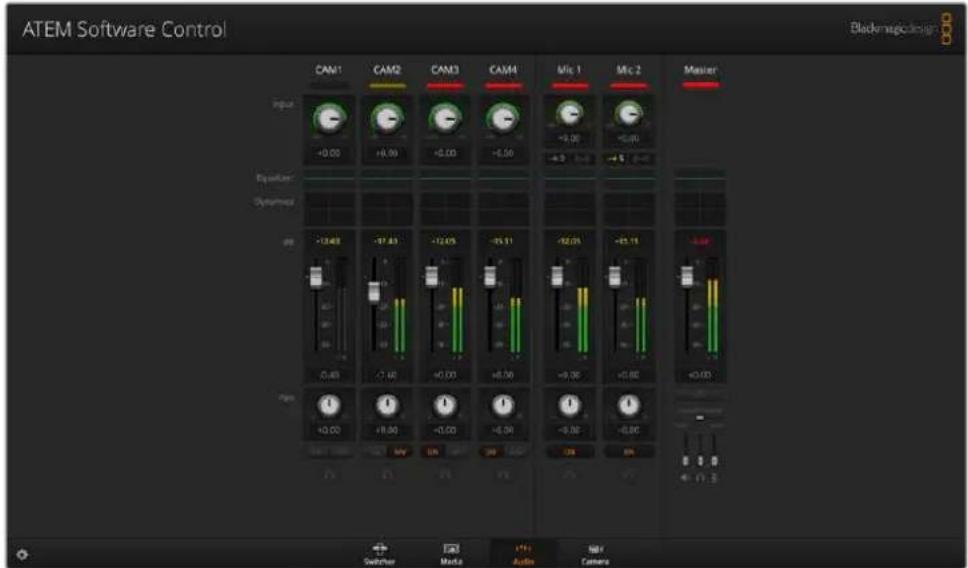Switch to the Switcher tab
The width and height of the screenshot is (968, 568).
(380, 554)
